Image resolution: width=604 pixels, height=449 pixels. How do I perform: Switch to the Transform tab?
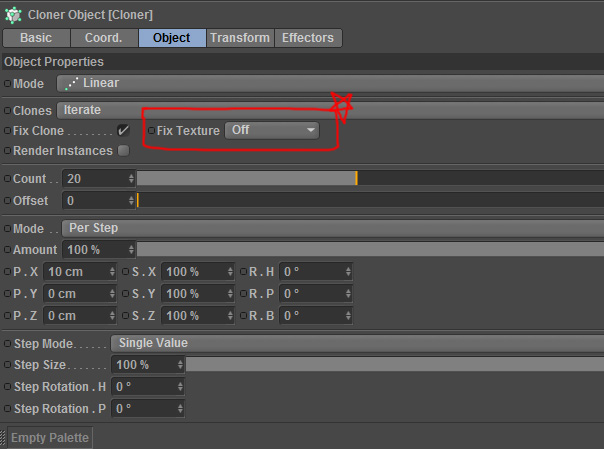[x=240, y=38]
